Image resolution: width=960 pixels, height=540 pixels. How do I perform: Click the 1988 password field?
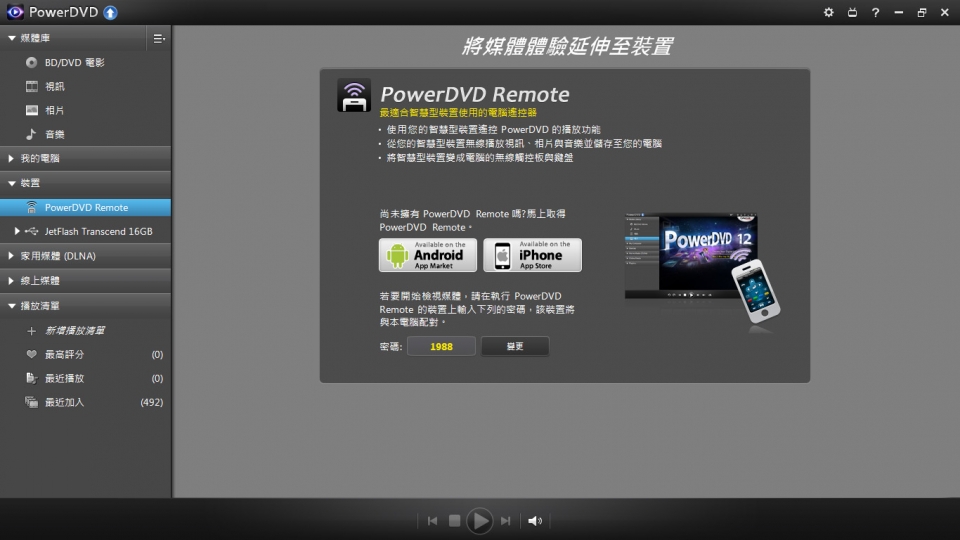(441, 347)
